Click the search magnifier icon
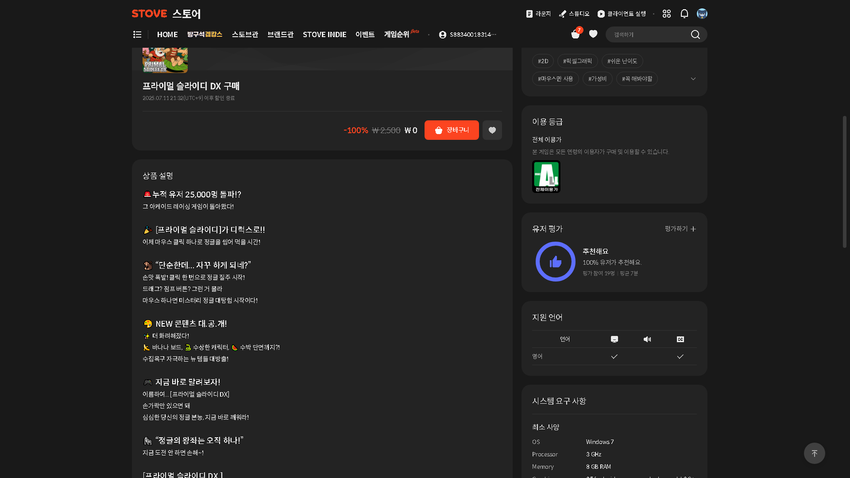The width and height of the screenshot is (850, 478). pyautogui.click(x=695, y=35)
